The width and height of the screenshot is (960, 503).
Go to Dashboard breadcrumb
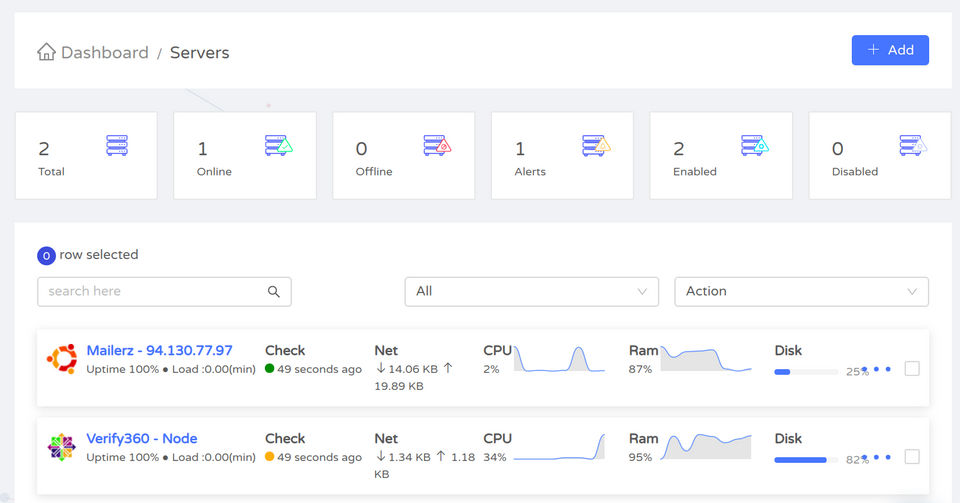click(x=104, y=52)
